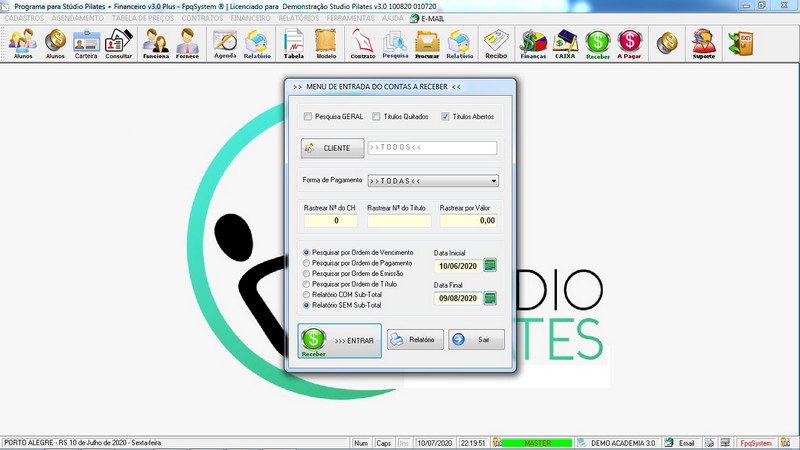Open the Relatório icon next to Procurar
This screenshot has width=800, height=450.
pyautogui.click(x=460, y=44)
